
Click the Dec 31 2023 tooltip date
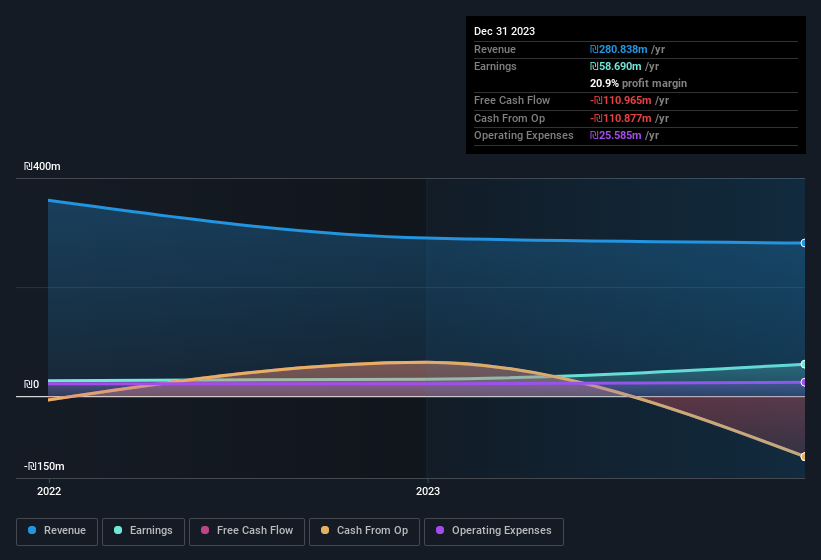pyautogui.click(x=504, y=31)
